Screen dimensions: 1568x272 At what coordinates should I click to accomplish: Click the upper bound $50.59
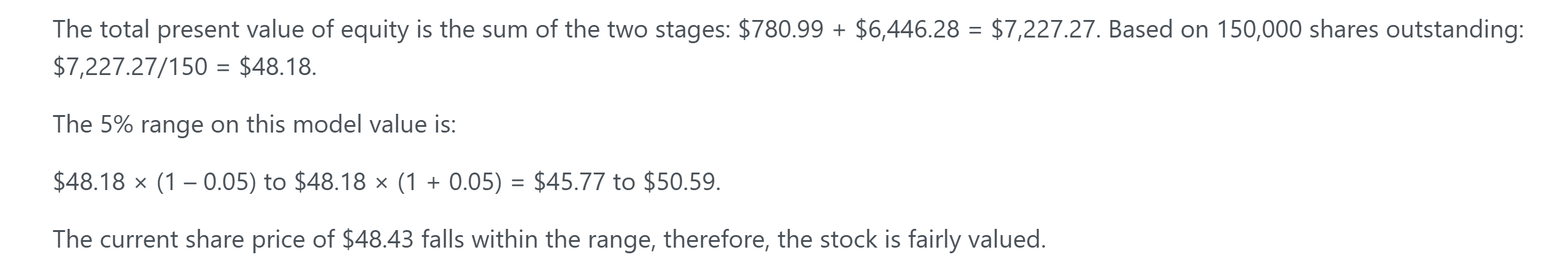click(x=682, y=182)
